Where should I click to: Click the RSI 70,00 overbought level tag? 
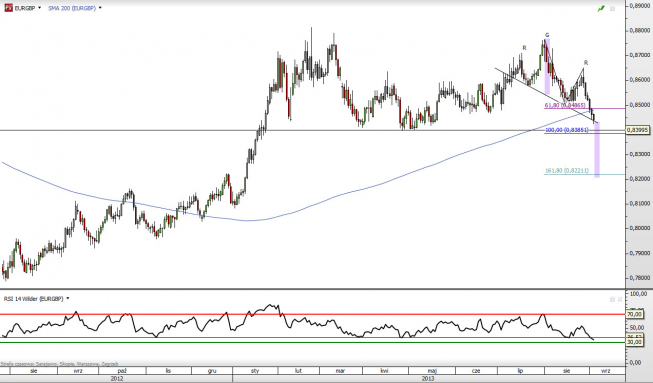(x=635, y=314)
